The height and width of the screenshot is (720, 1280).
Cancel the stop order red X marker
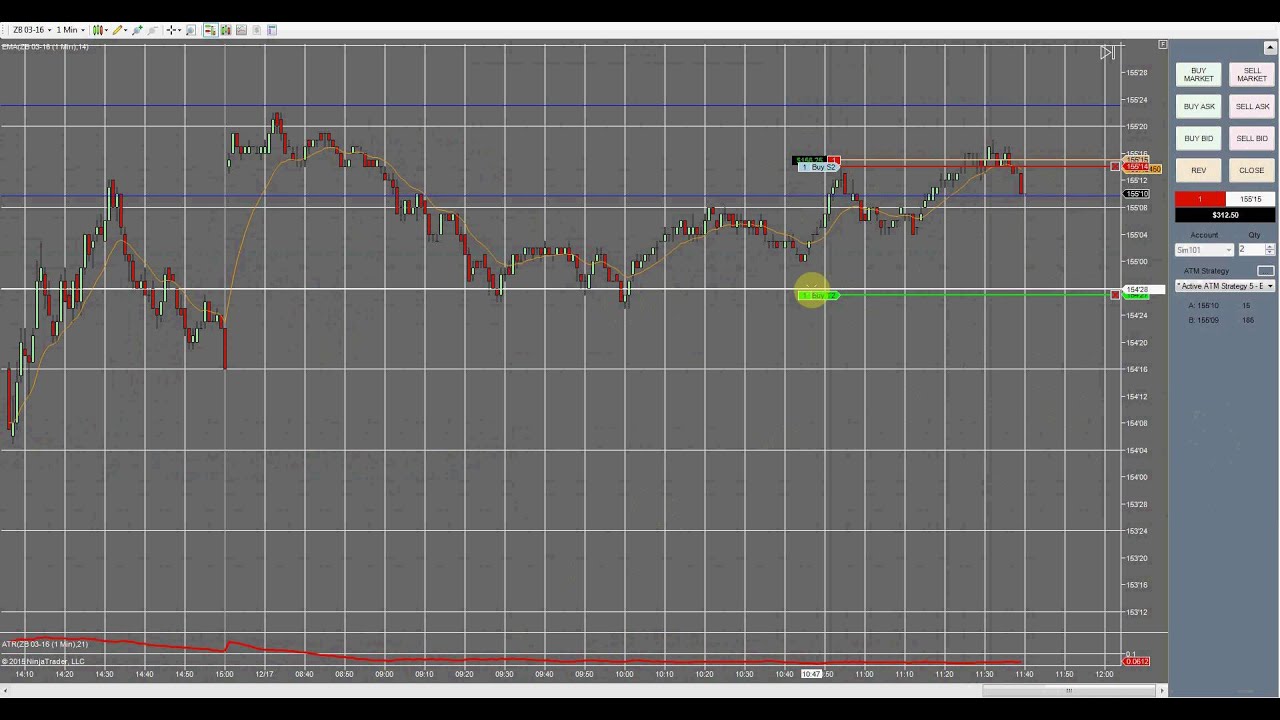(1115, 167)
